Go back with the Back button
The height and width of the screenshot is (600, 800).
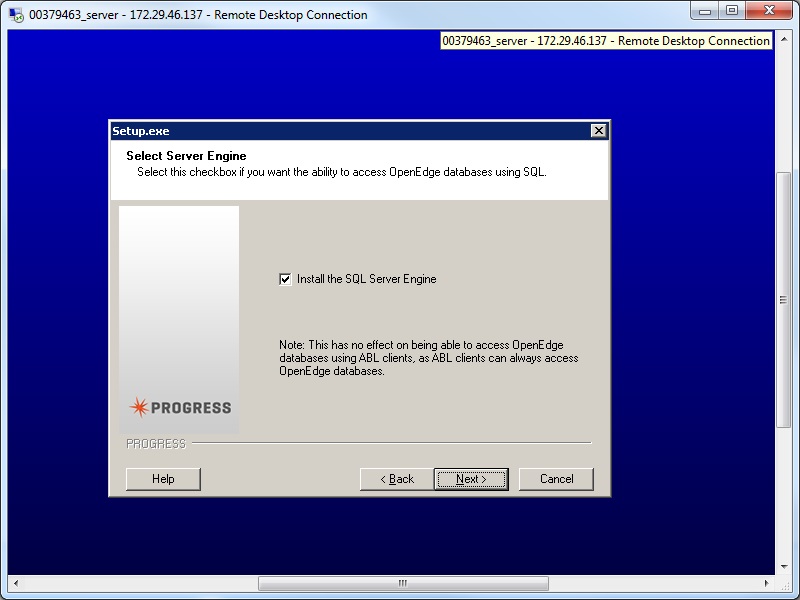(x=397, y=479)
